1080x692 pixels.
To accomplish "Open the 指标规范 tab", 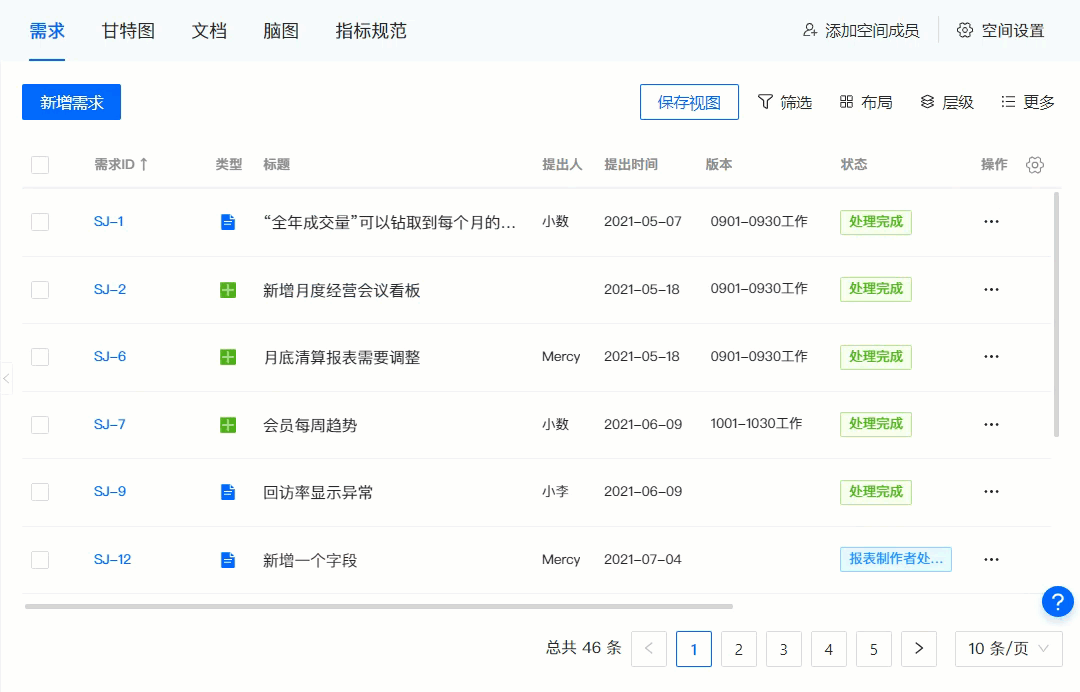I will [371, 30].
